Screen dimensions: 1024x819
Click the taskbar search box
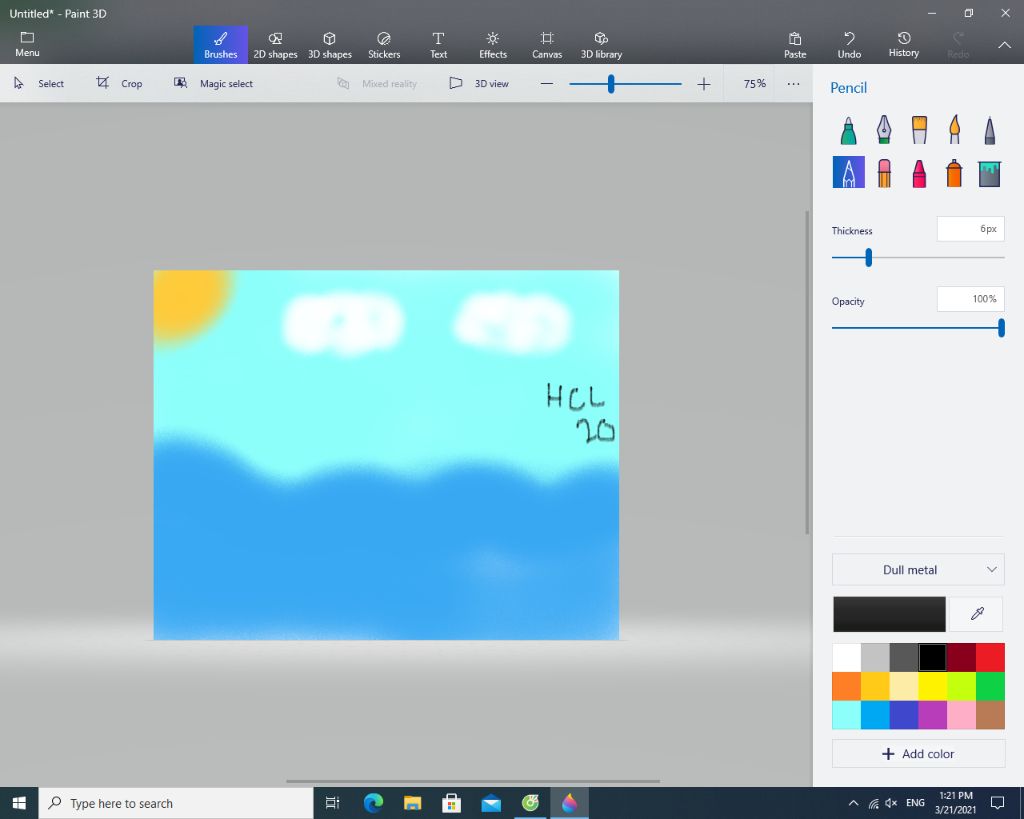coord(176,803)
